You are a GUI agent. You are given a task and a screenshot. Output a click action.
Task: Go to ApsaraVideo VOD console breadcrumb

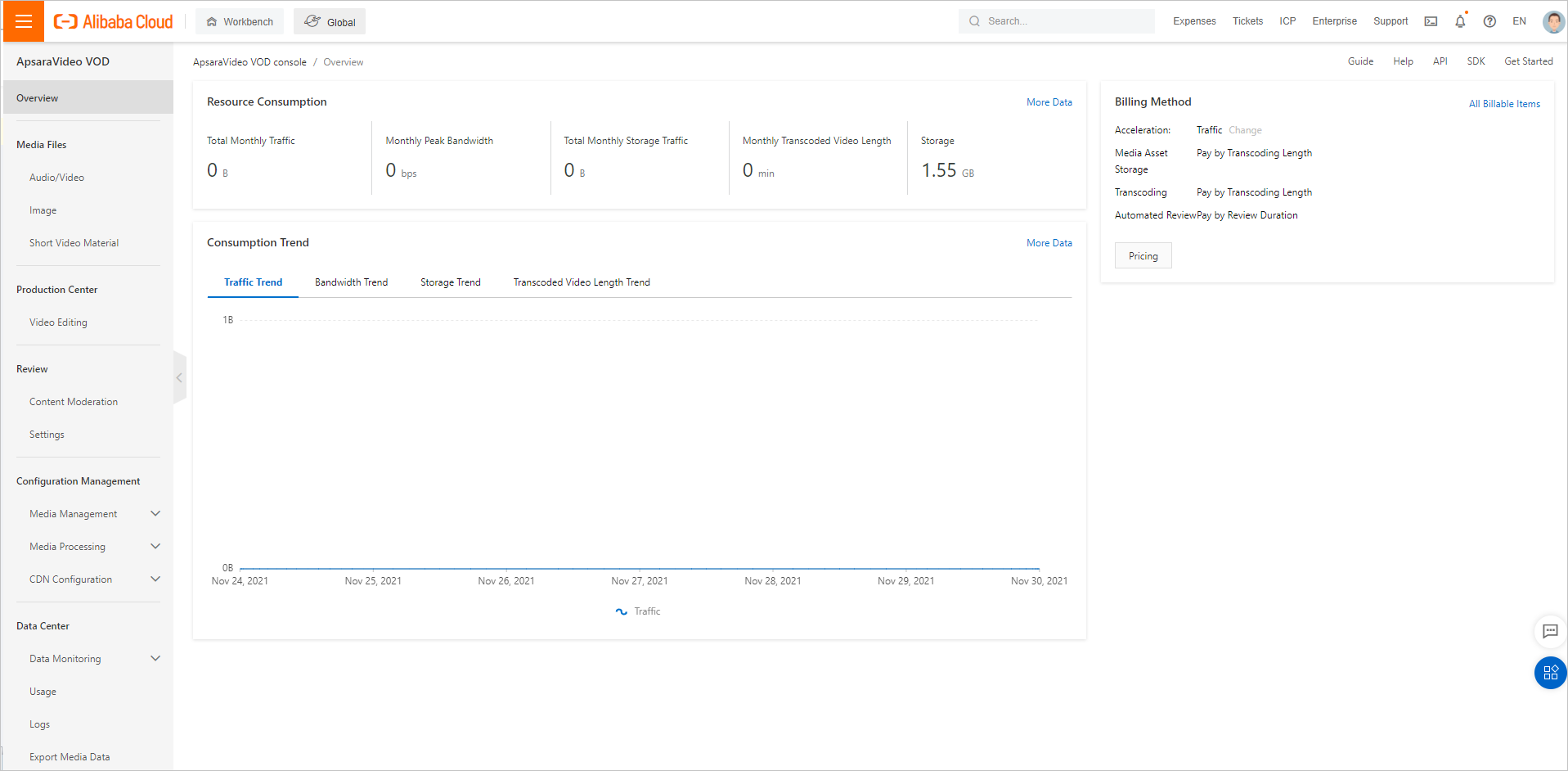tap(249, 62)
